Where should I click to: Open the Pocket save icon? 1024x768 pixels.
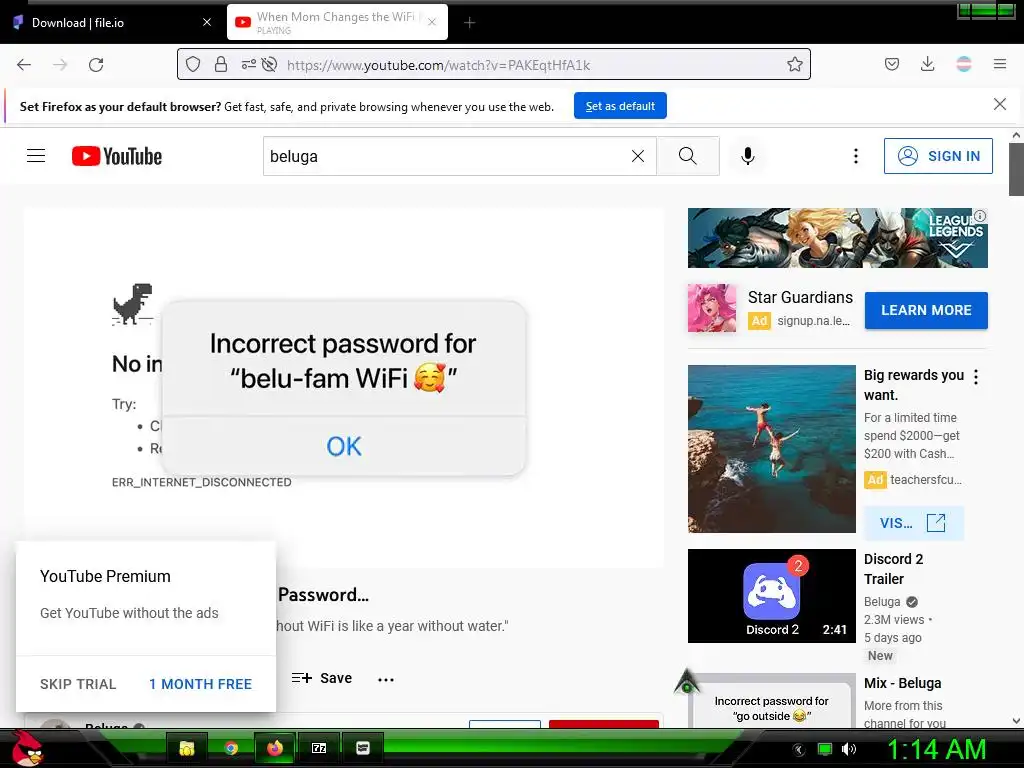click(891, 64)
